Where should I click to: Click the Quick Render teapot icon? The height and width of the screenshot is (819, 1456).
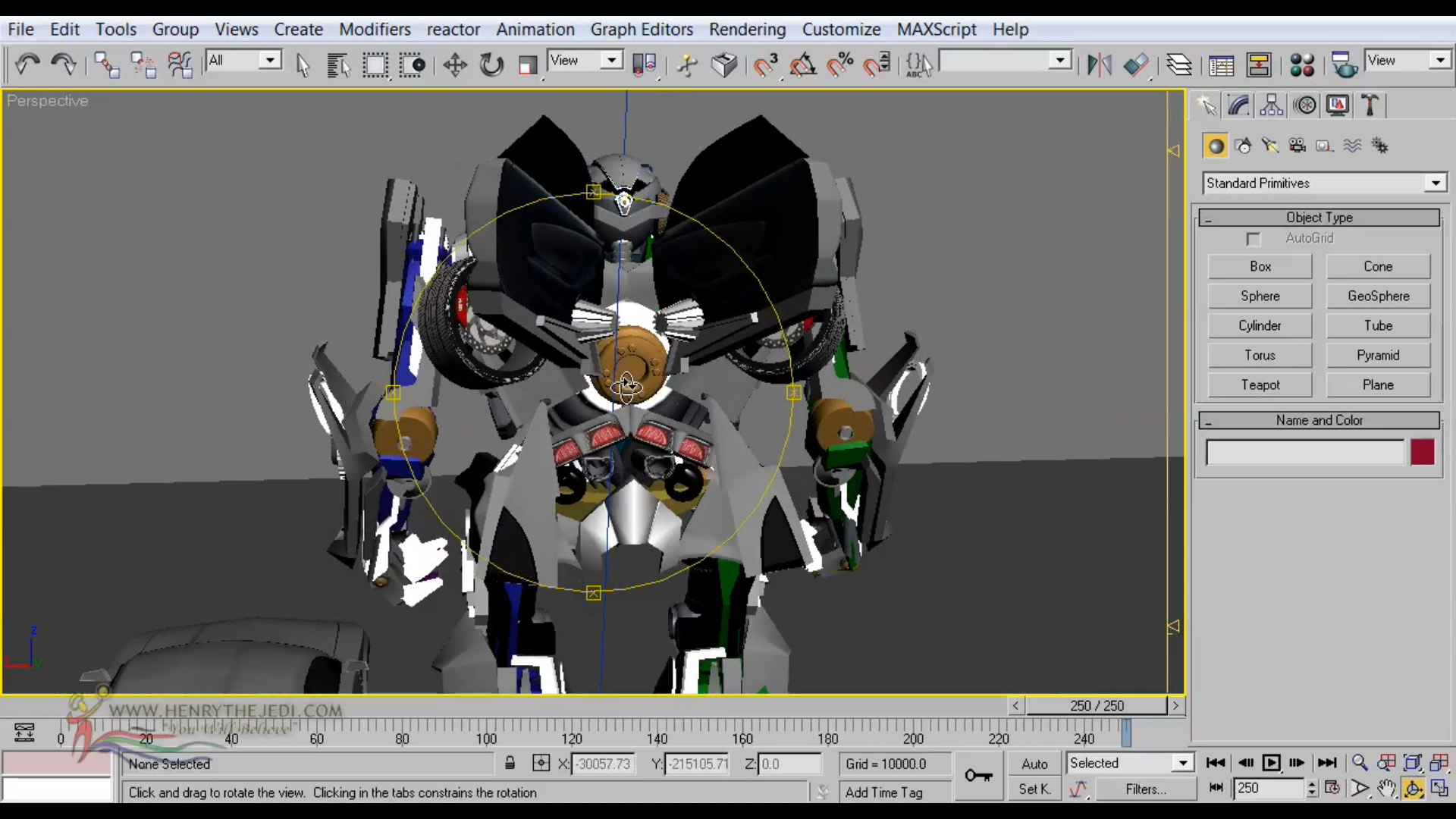[x=1345, y=65]
